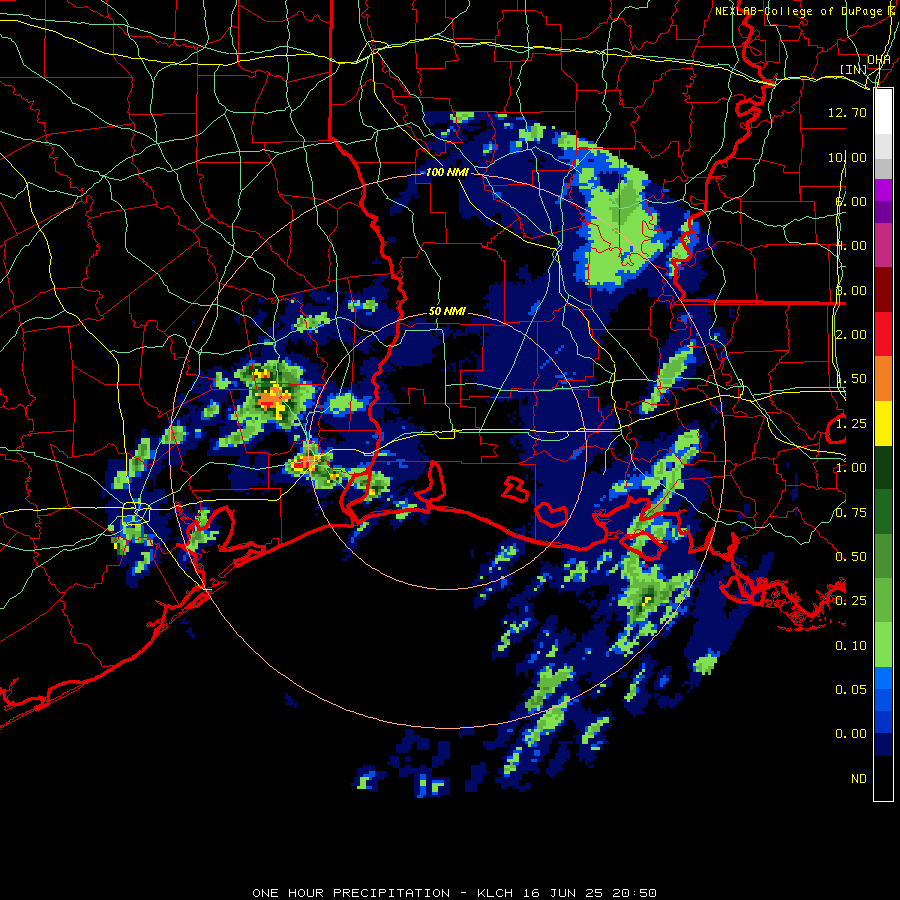
Task: Click the 3.00 legend value
Action: coord(851,290)
